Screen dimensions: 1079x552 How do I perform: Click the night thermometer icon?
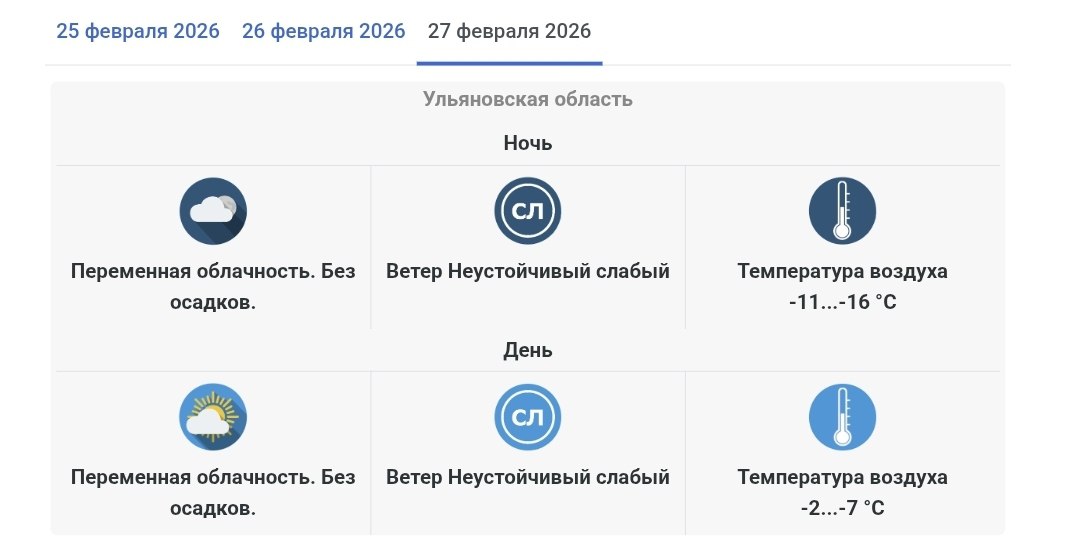(842, 211)
